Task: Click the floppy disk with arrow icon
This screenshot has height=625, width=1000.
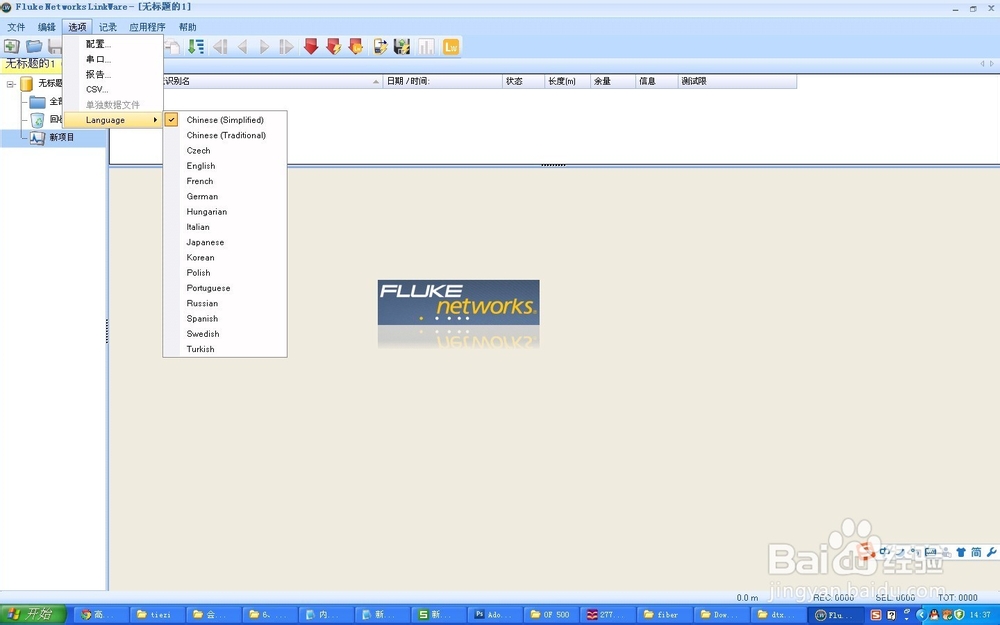Action: click(x=402, y=47)
